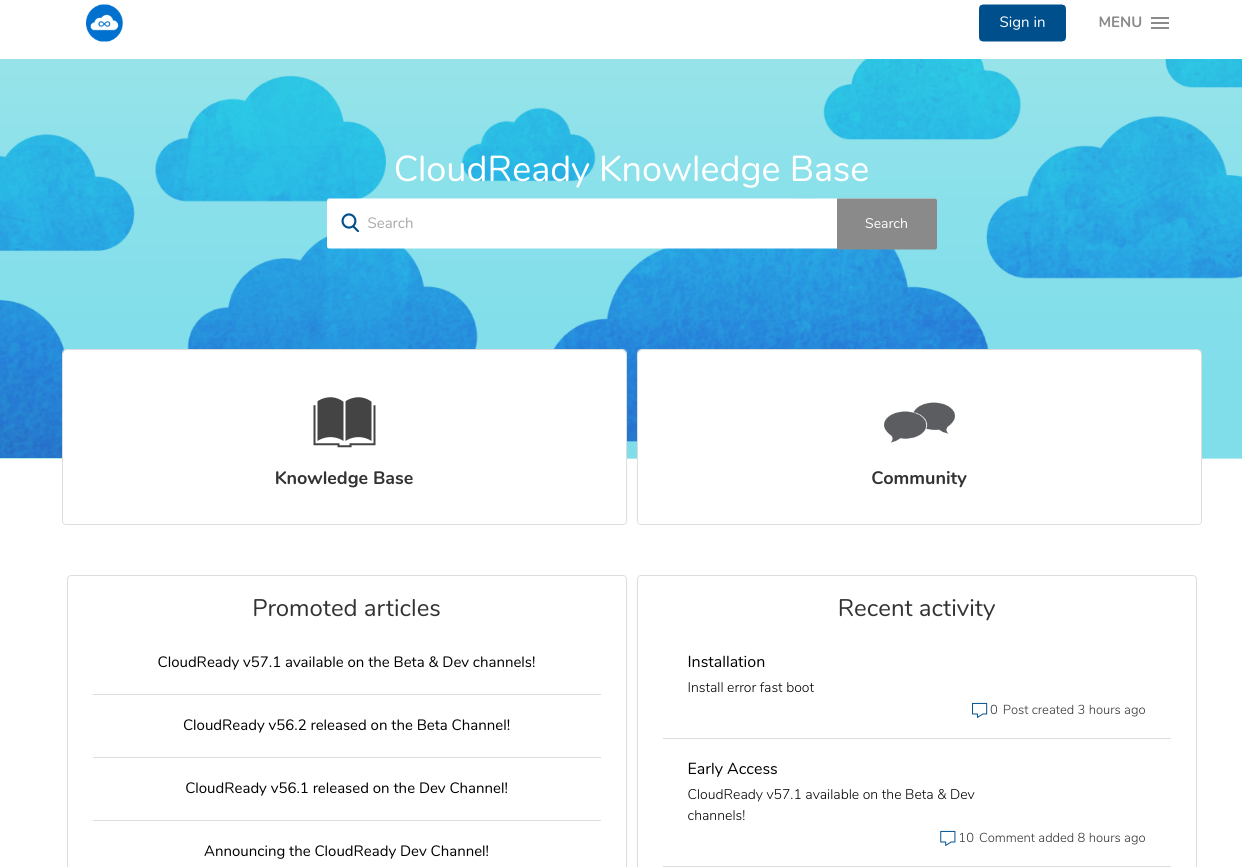Image resolution: width=1242 pixels, height=867 pixels.
Task: Click the 'Recent activity' heading
Action: click(916, 608)
